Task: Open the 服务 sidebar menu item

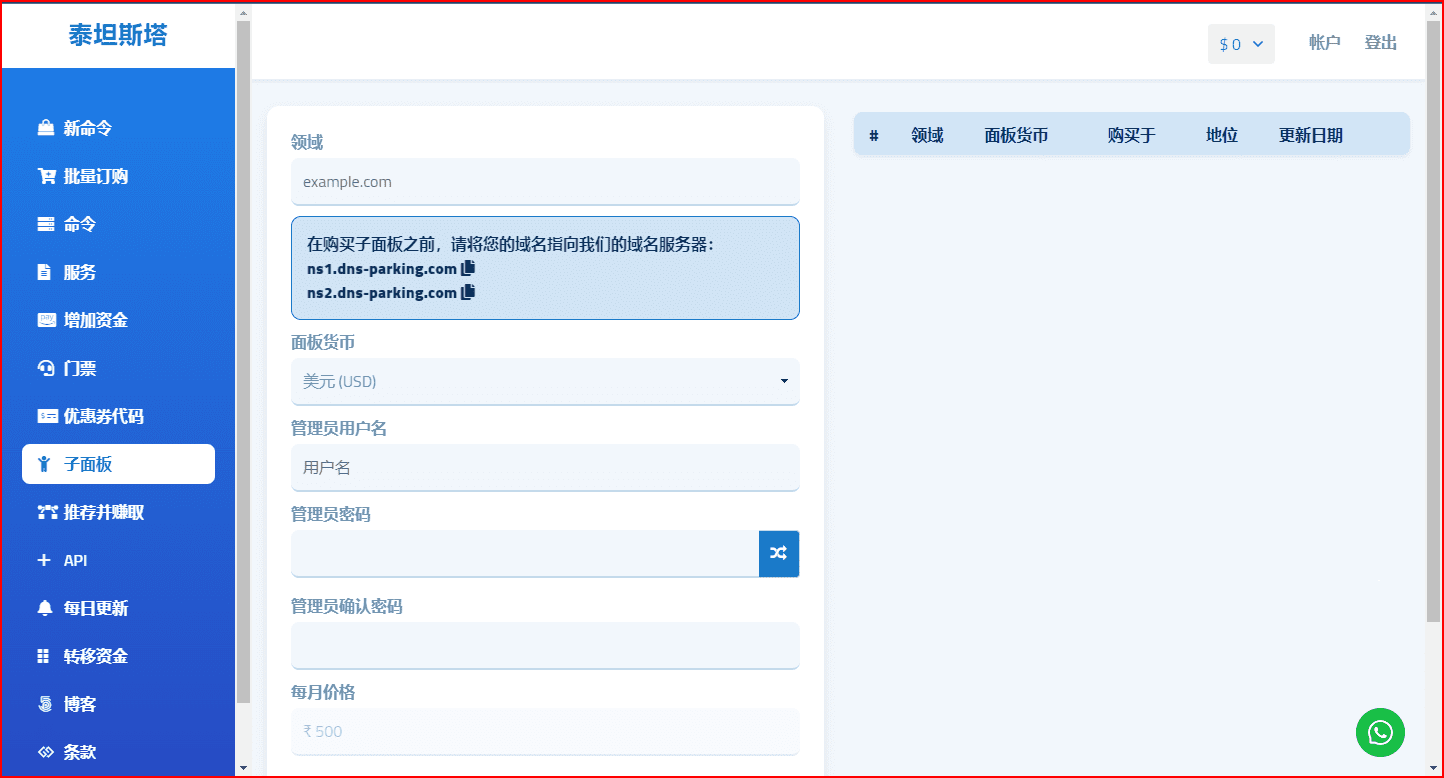Action: [x=80, y=272]
